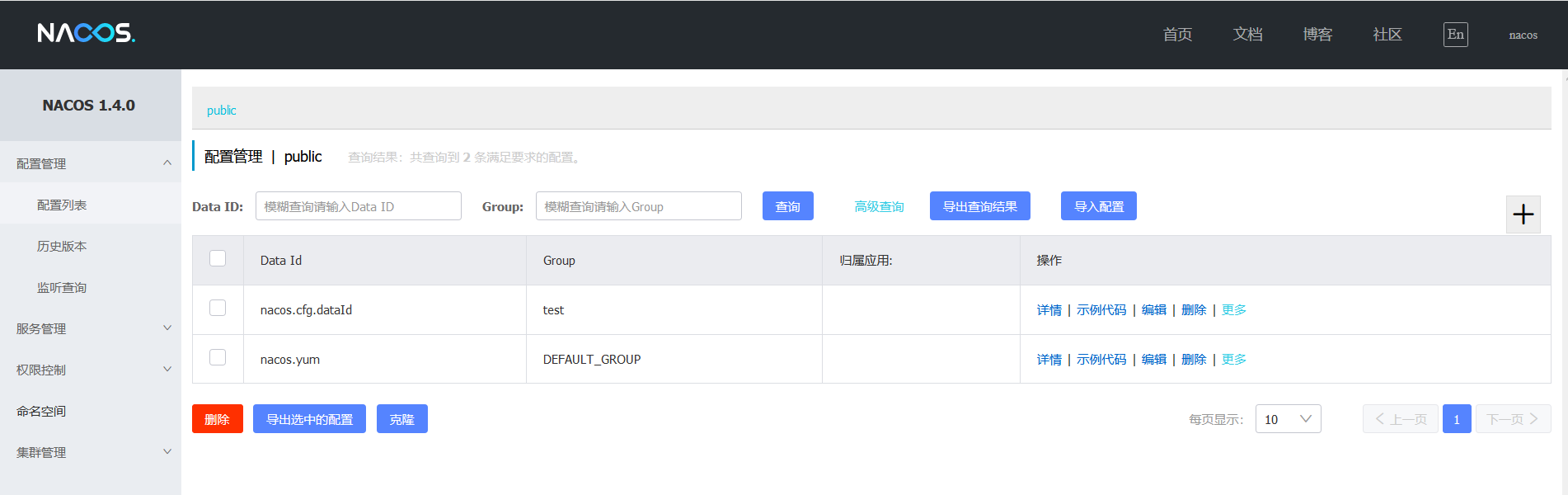Go to 首页 in top navigation
Viewport: 1568px width, 495px height.
pos(1177,35)
